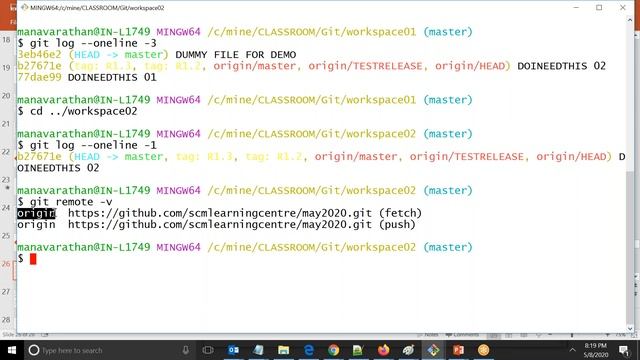Launch Microsoft Edge from the taskbar
The image size is (640, 360).
pos(309,350)
